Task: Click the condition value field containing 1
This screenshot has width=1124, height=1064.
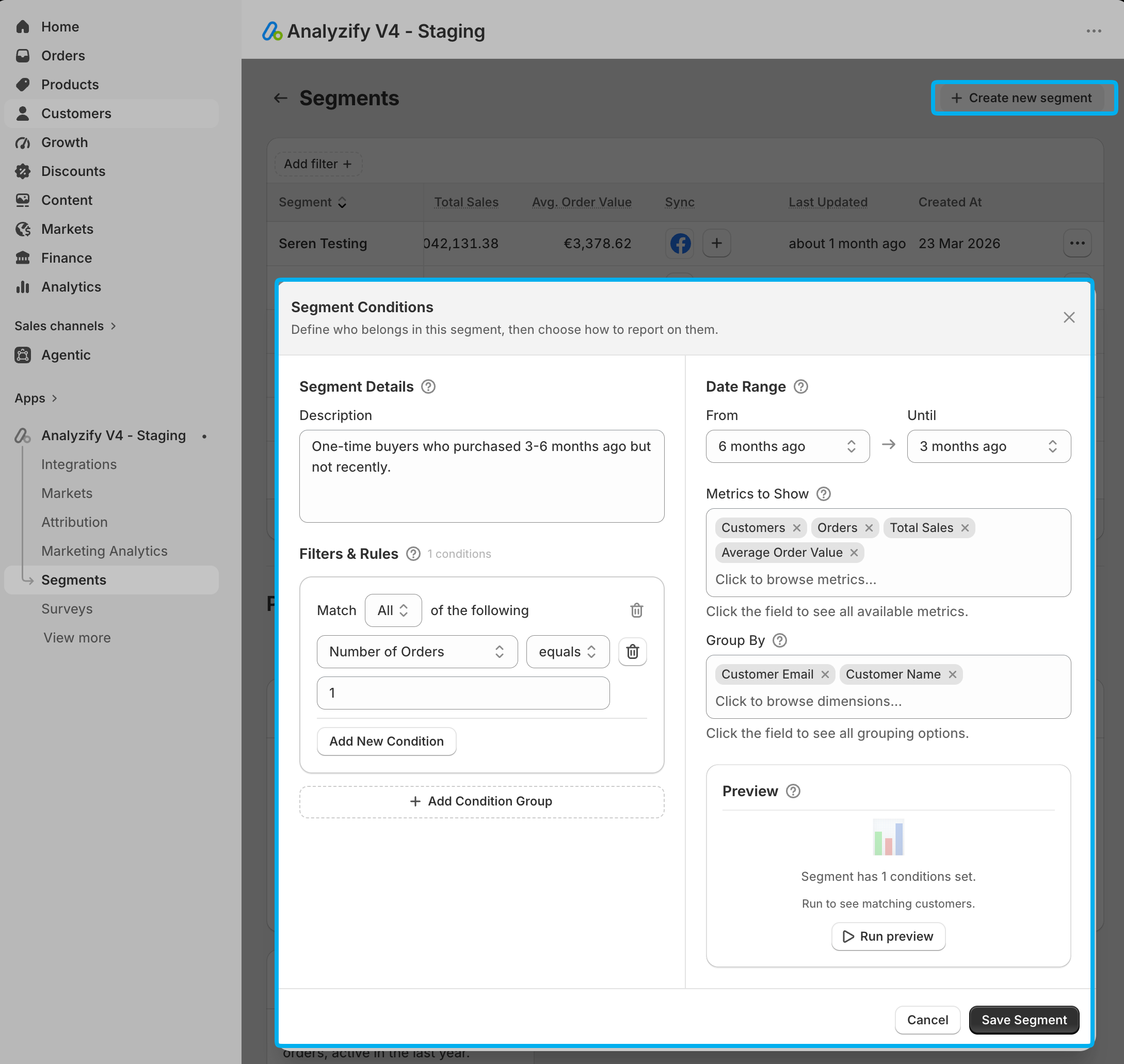Action: [x=463, y=693]
